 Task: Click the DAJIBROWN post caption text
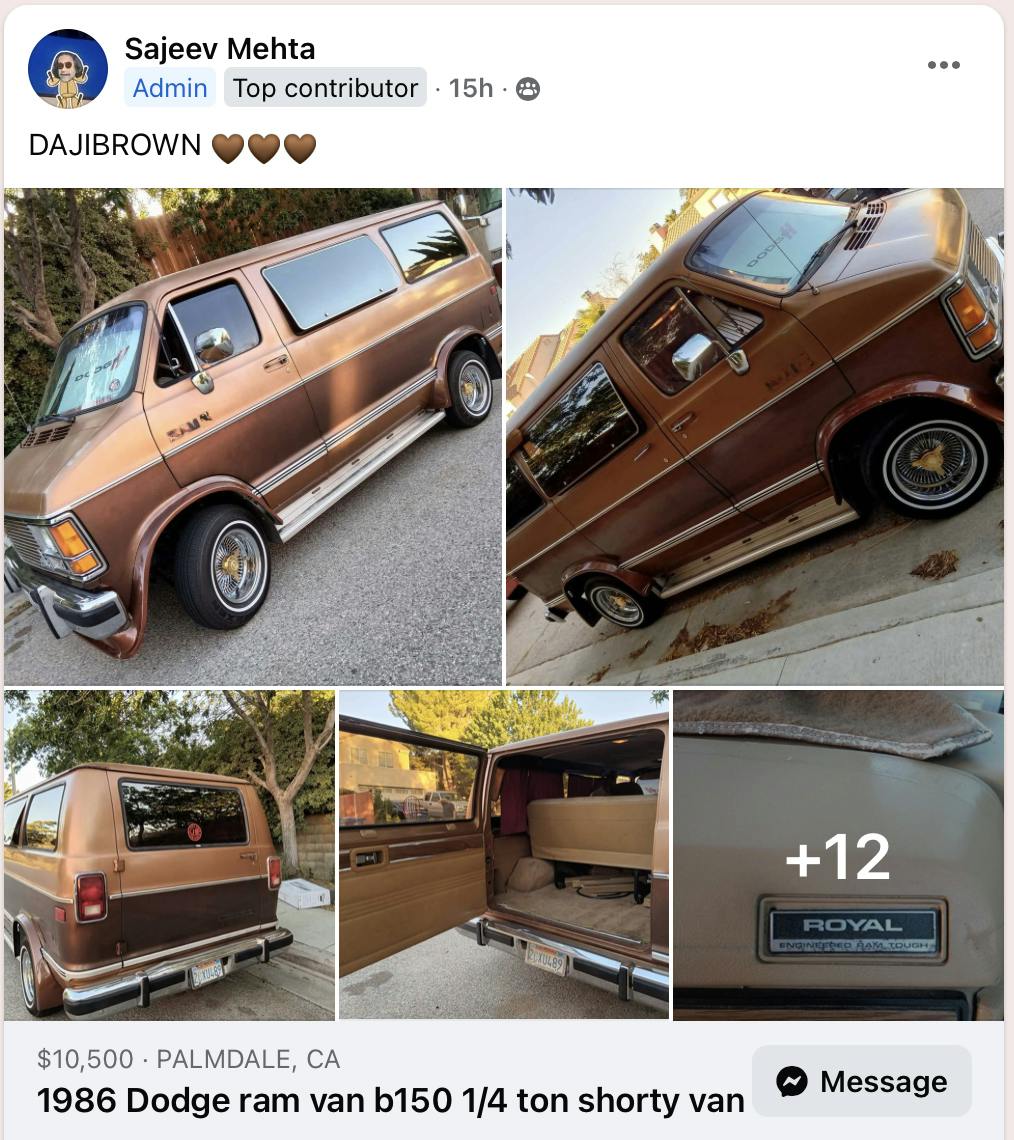click(115, 145)
